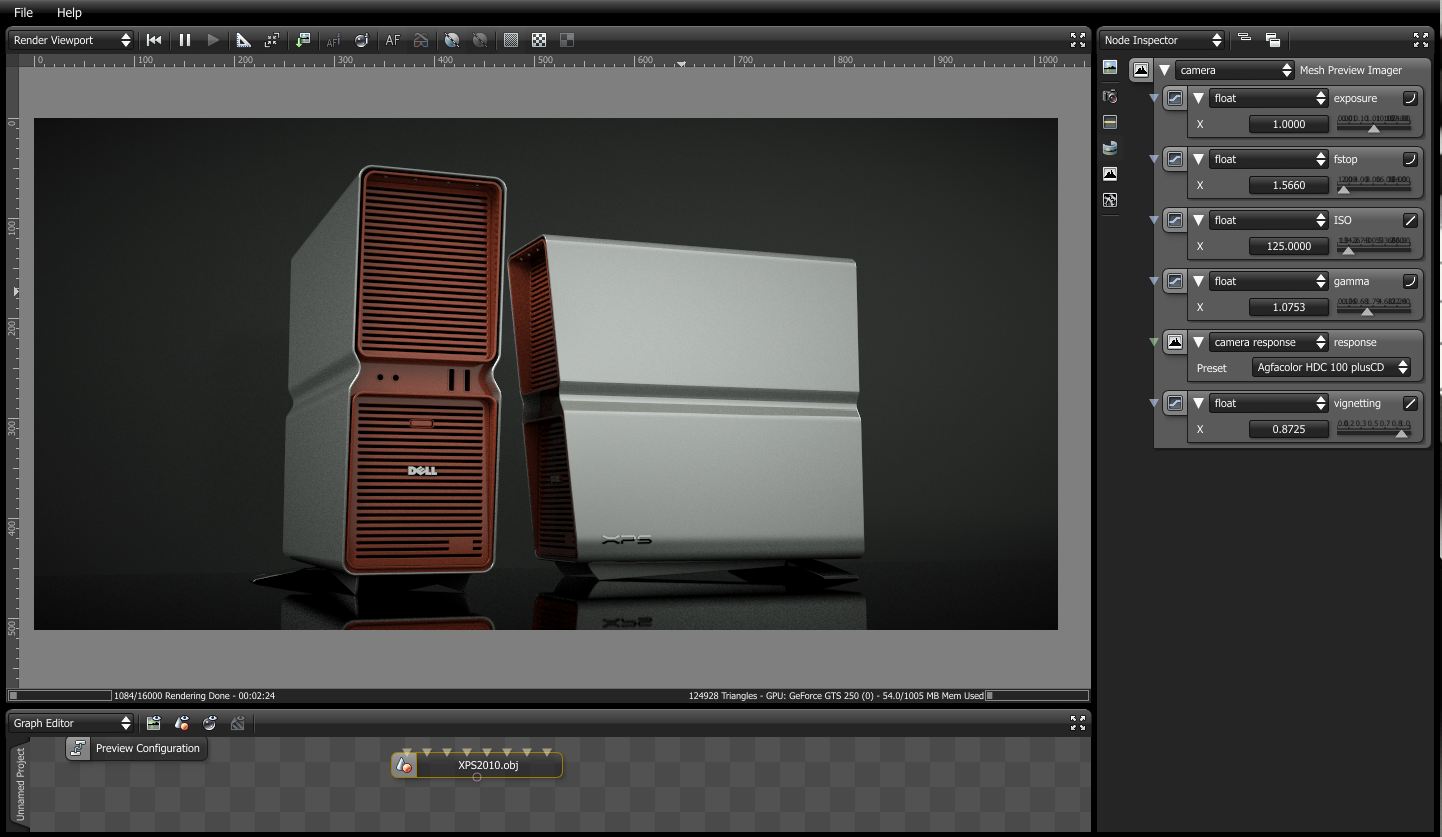Switch to the Unnamed Project tab
Screen dimensions: 1442x837
tap(20, 784)
